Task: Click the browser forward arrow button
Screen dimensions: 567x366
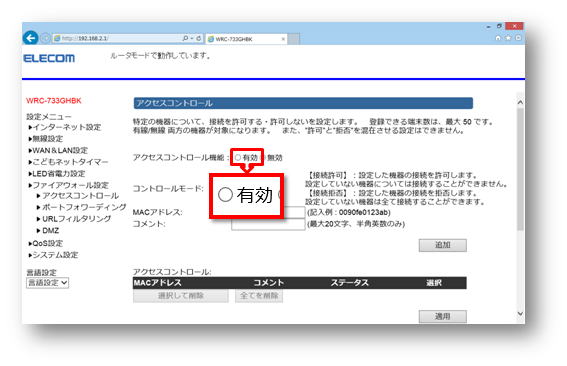Action: (45, 38)
